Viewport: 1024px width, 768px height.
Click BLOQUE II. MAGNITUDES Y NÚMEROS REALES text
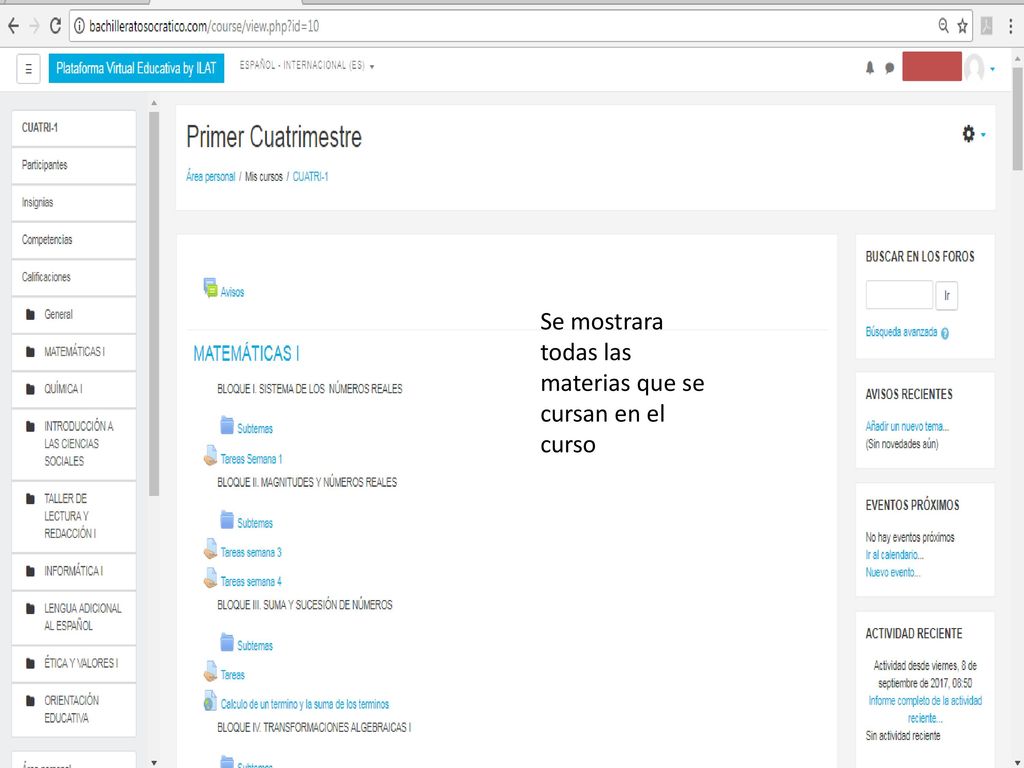tap(307, 483)
